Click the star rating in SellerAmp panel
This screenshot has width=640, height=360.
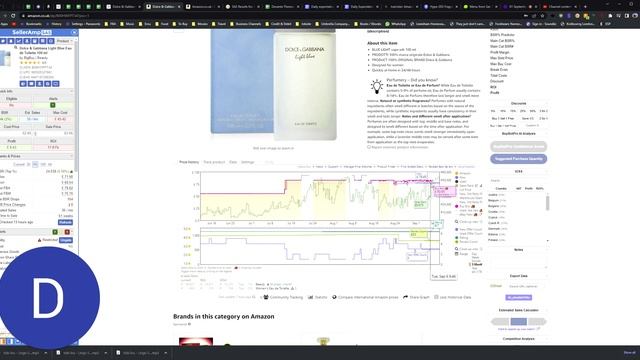(30, 63)
